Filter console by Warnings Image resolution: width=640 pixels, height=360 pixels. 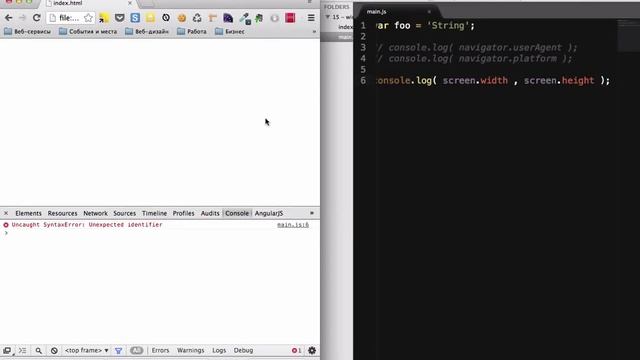[191, 351]
